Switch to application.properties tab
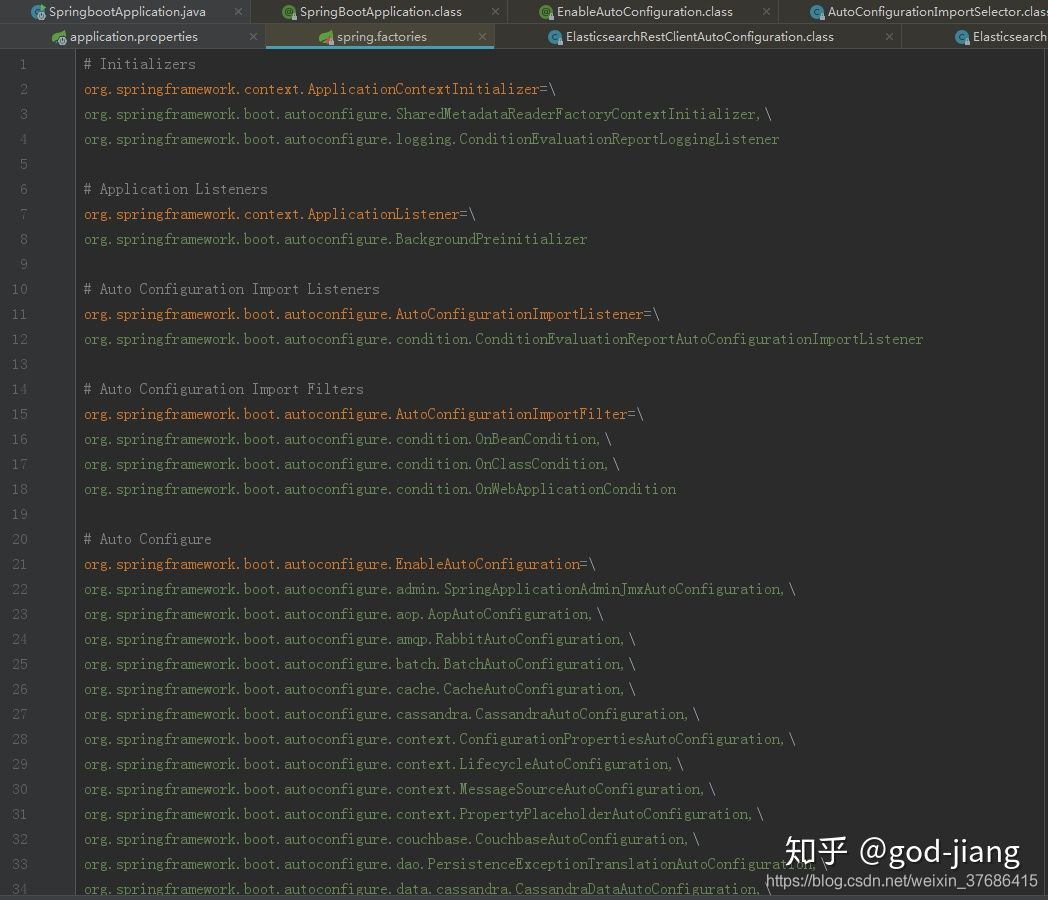 134,37
